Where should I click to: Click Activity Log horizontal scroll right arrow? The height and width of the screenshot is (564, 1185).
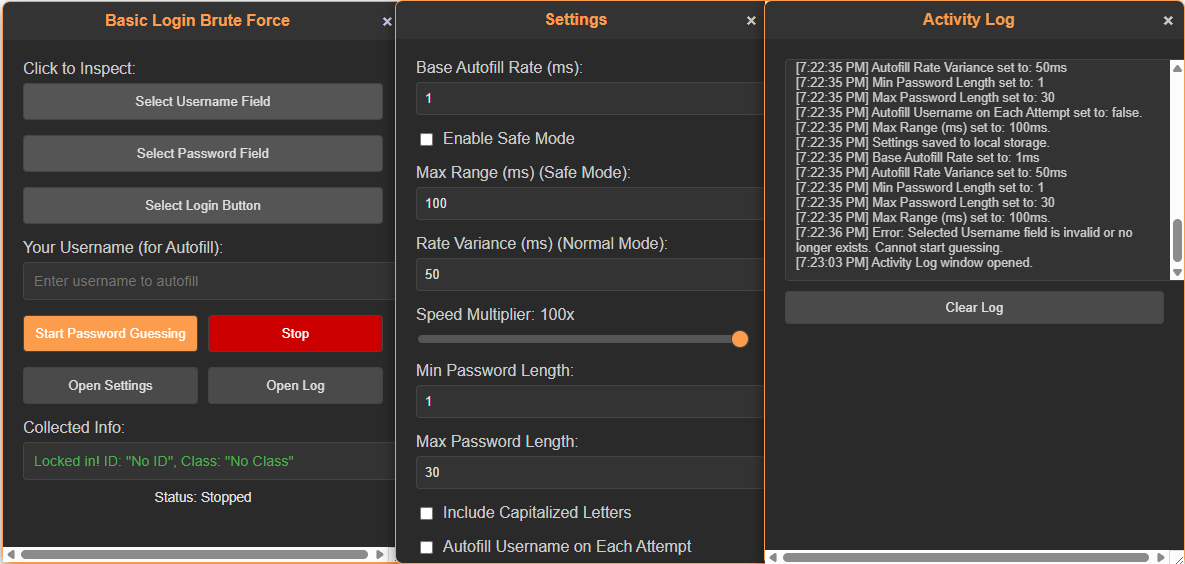point(1161,557)
